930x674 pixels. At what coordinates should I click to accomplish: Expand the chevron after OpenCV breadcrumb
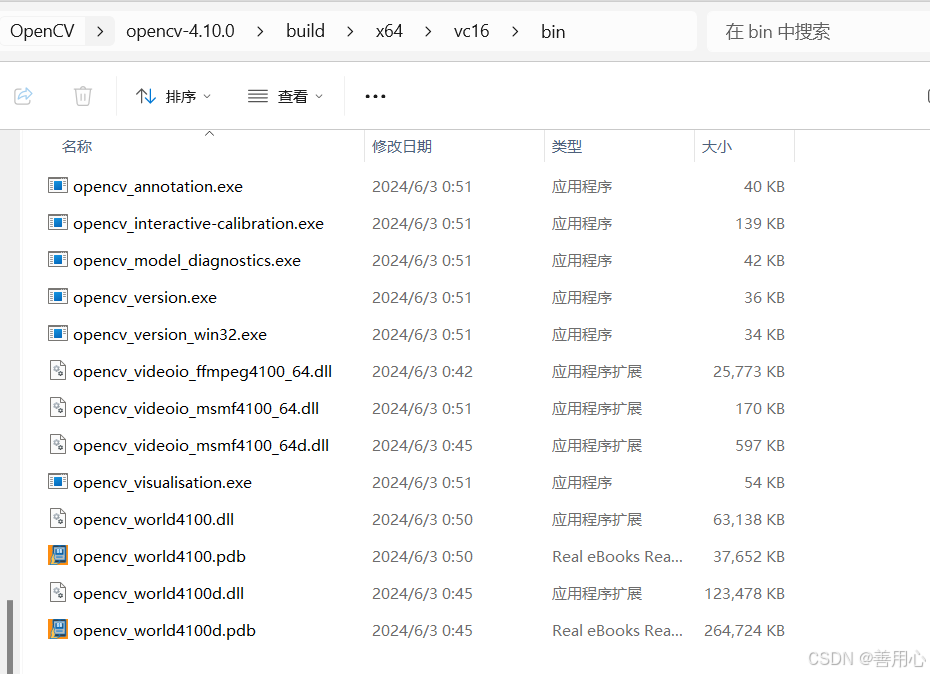100,31
